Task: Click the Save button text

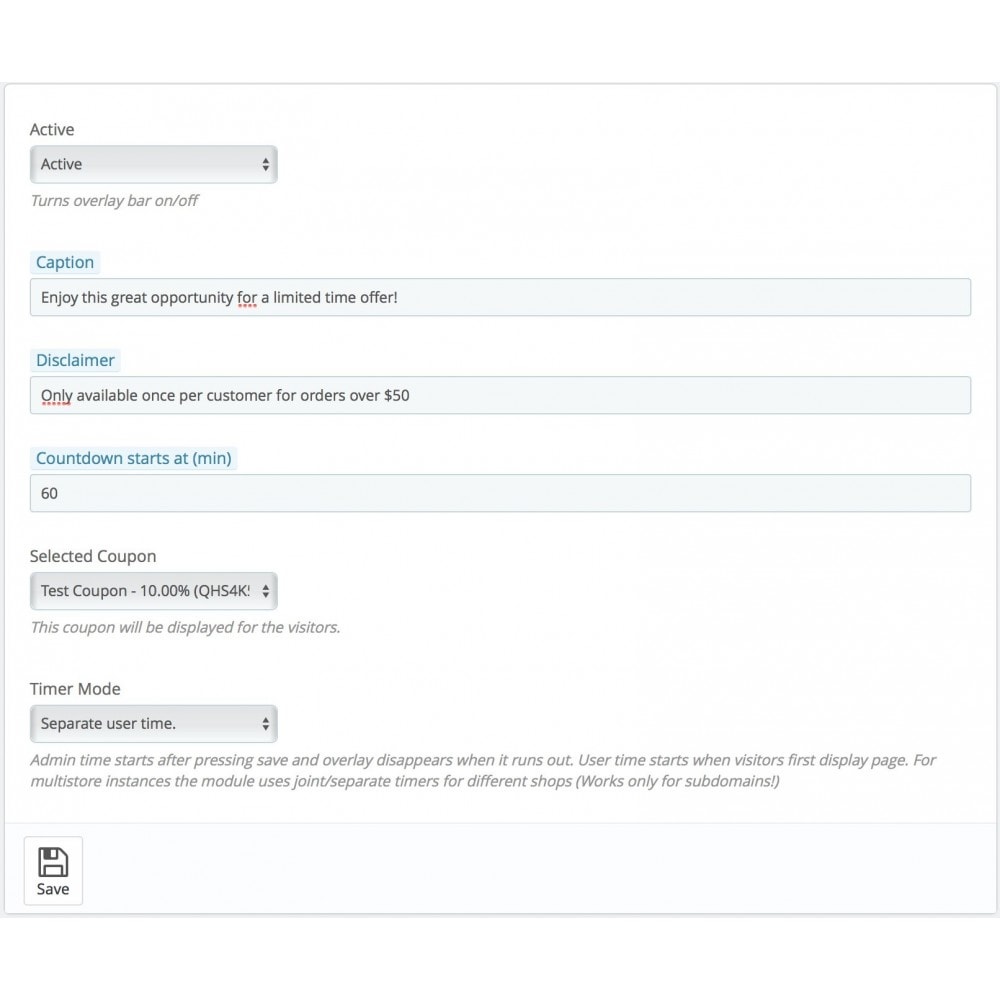Action: click(x=53, y=889)
